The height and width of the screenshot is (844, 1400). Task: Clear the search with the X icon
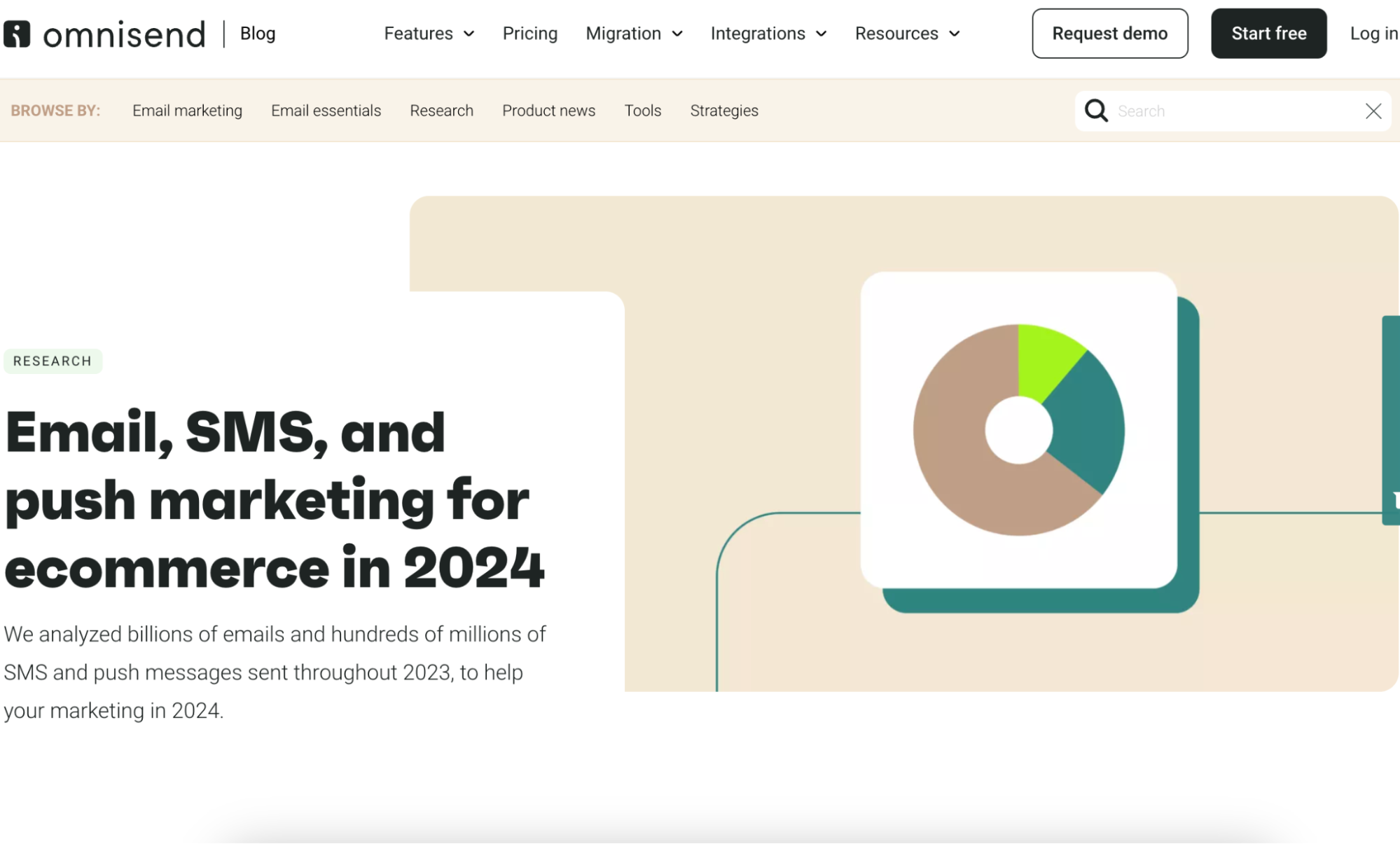point(1373,111)
